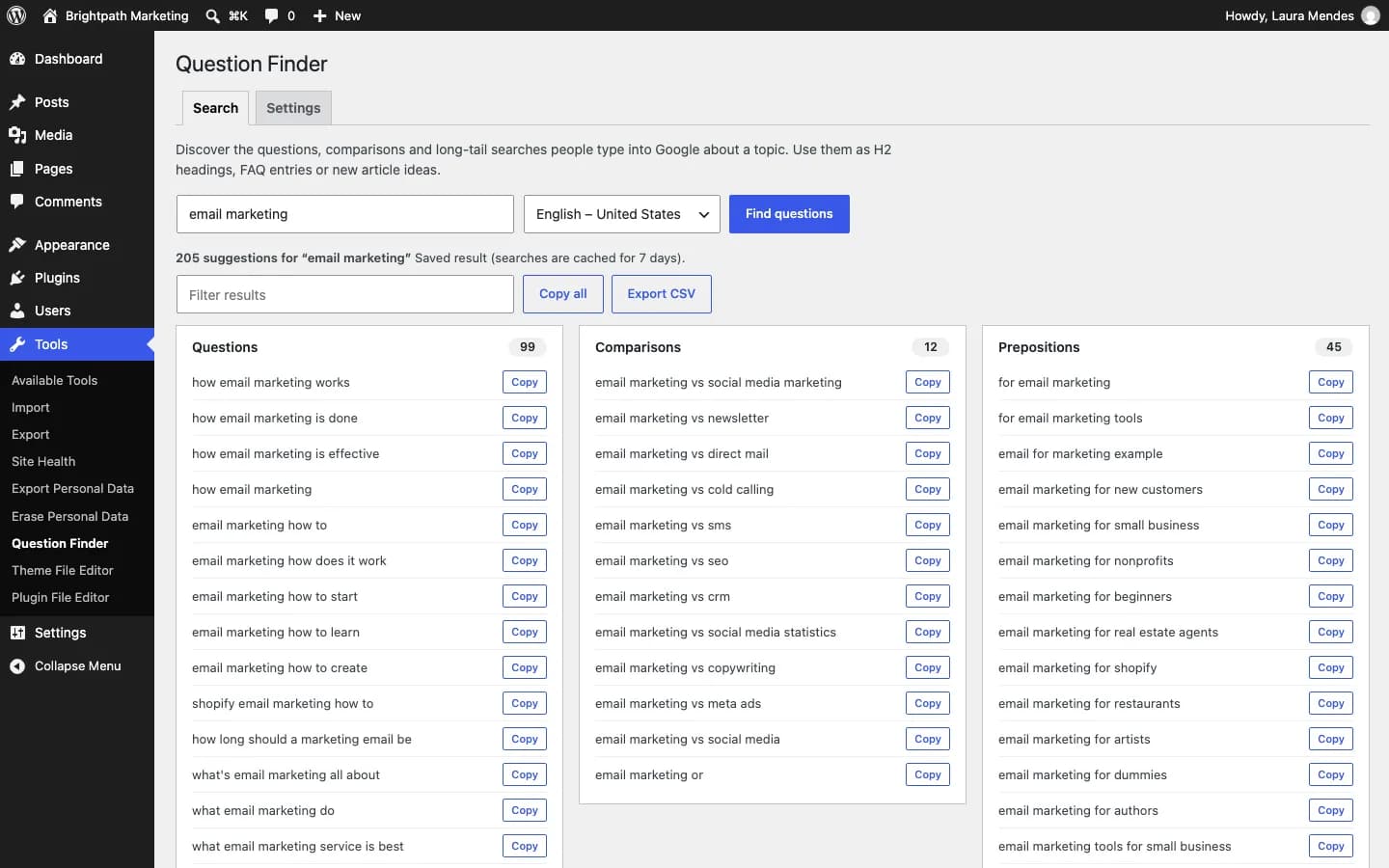
Task: Open Available Tools submenu item
Action: pos(54,380)
